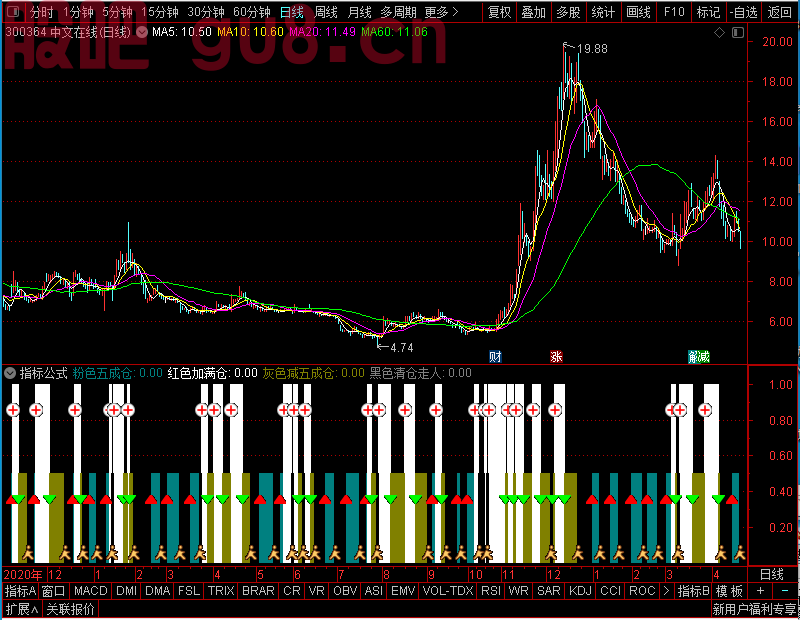Select the 指标A tab
The image size is (800, 620).
pos(20,591)
